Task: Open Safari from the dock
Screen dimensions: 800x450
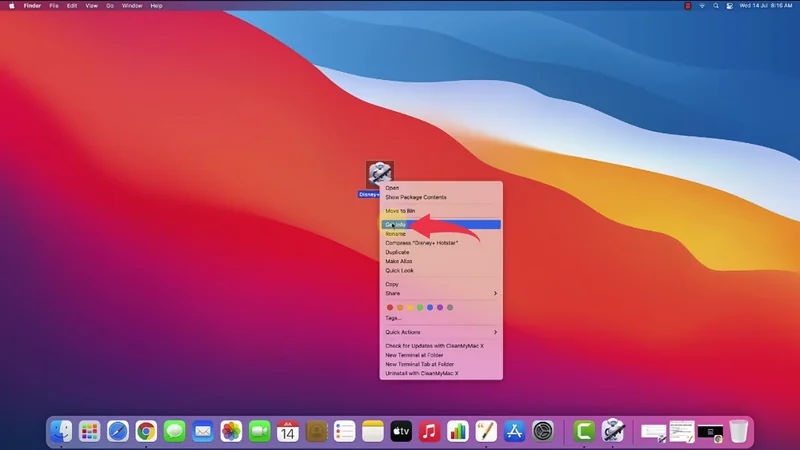Action: [118, 432]
